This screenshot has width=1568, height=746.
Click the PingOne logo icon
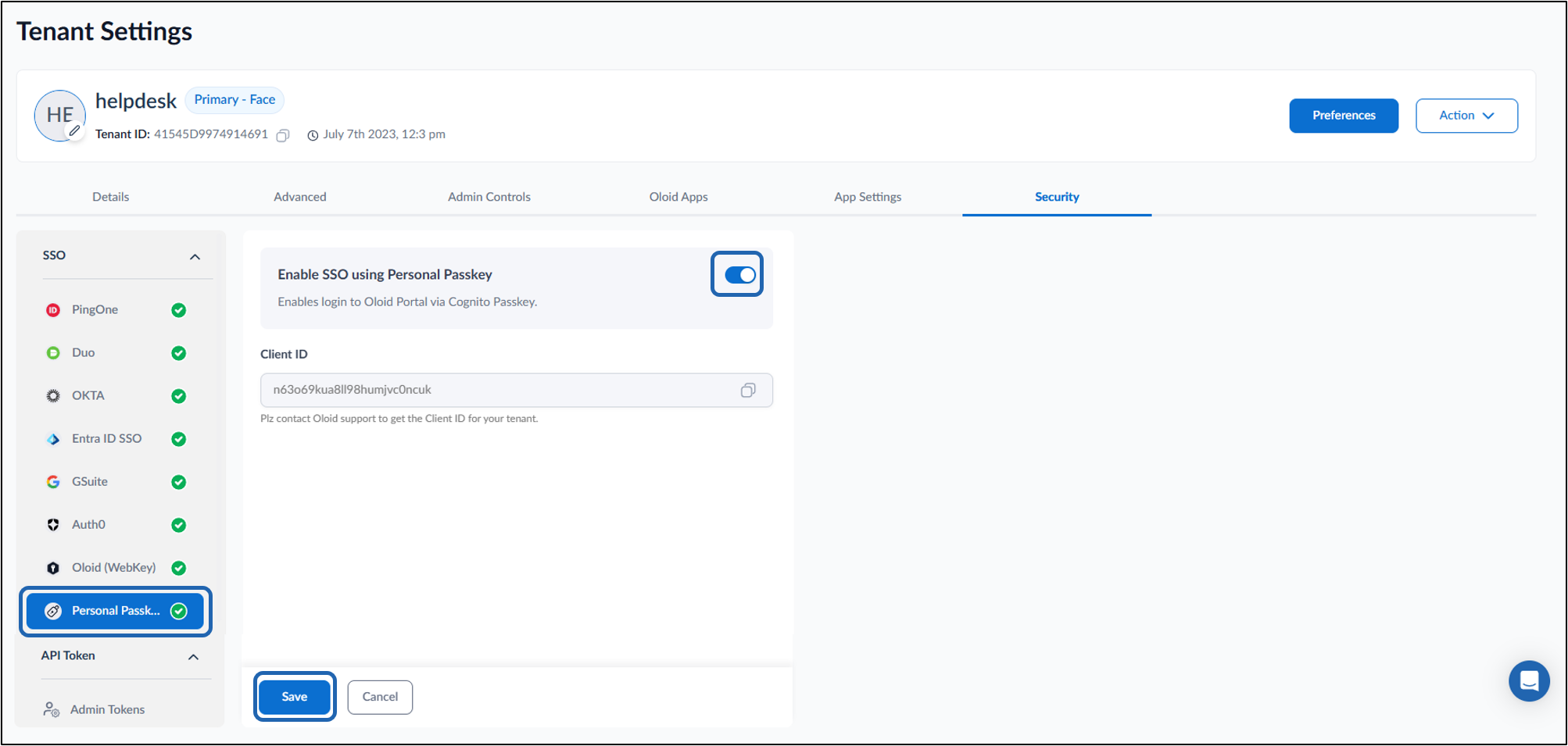point(53,310)
